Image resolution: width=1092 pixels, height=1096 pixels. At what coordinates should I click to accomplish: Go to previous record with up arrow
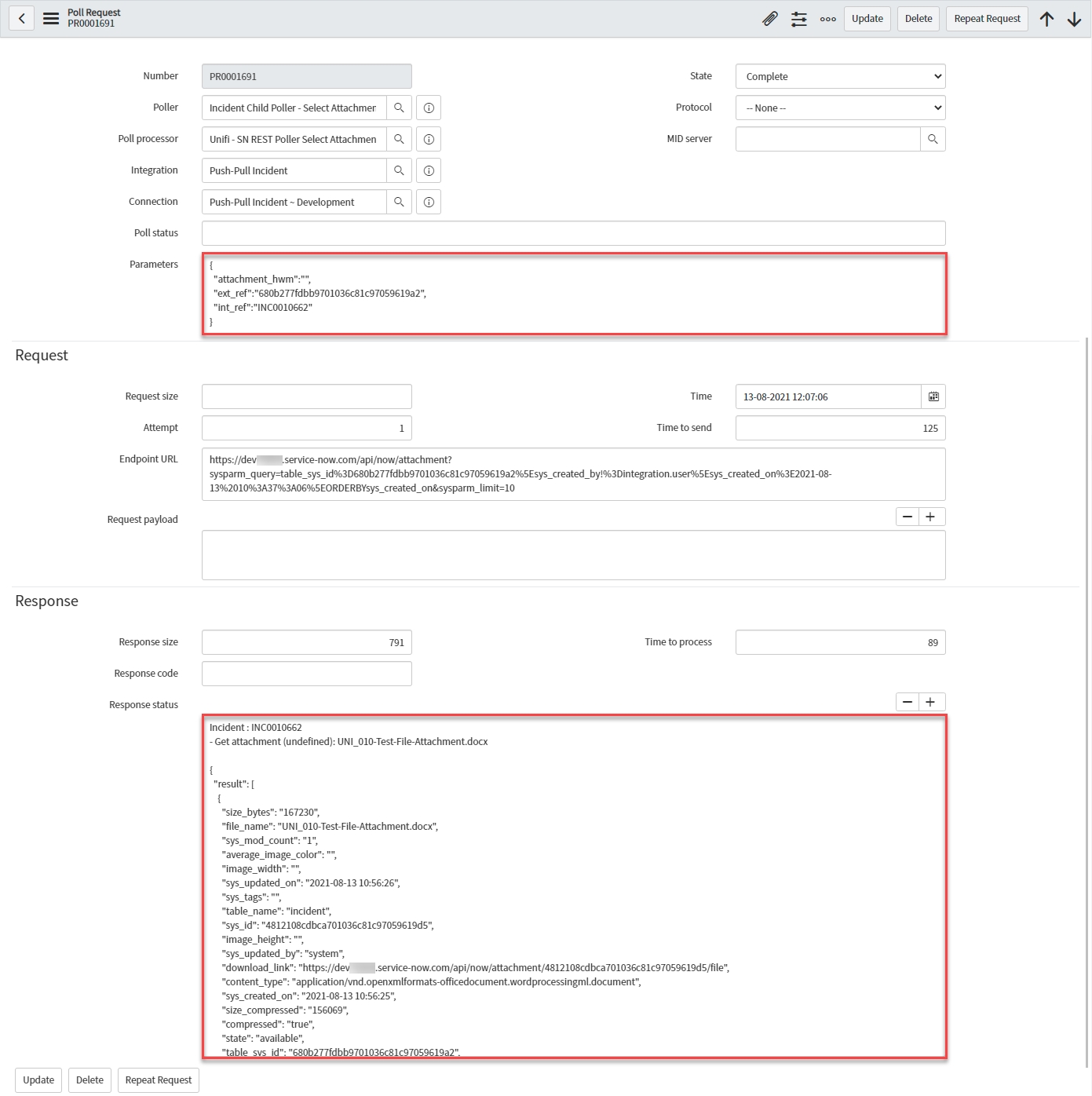(x=1046, y=19)
